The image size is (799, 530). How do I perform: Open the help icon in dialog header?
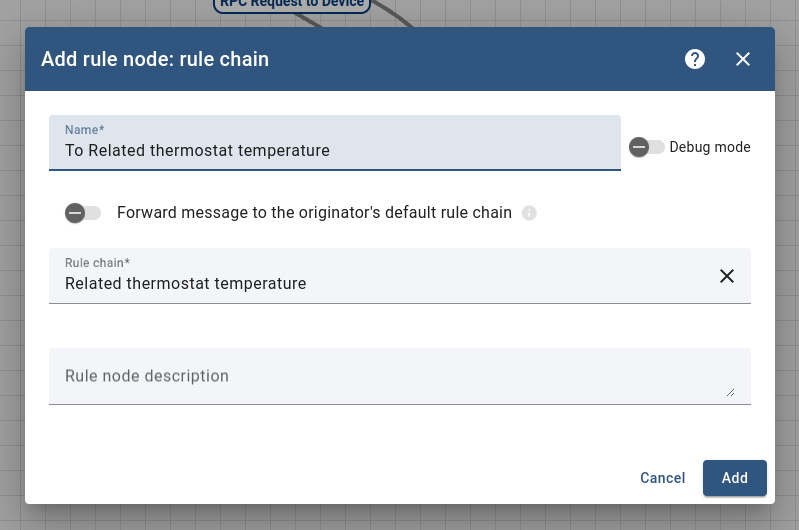(x=695, y=59)
